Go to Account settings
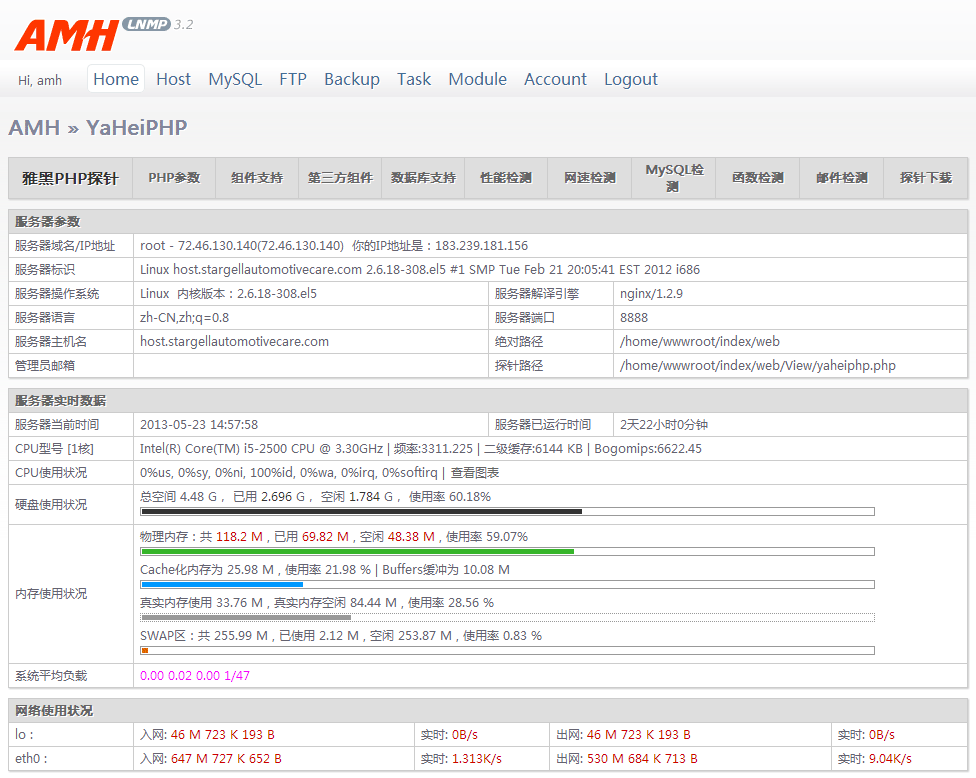976x778 pixels. (555, 79)
